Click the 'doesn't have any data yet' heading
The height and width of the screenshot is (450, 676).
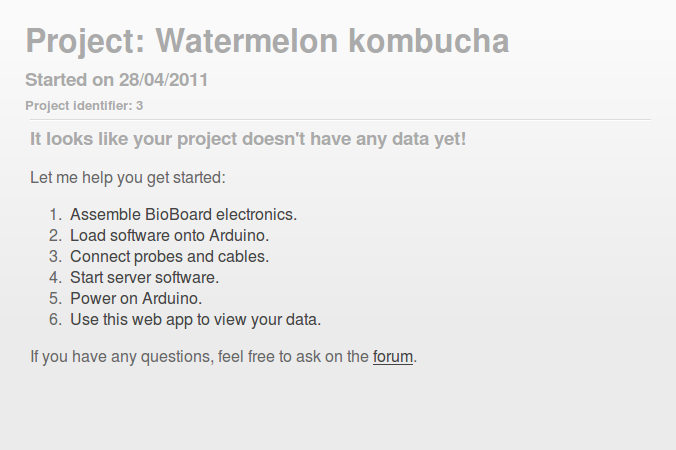(x=248, y=138)
